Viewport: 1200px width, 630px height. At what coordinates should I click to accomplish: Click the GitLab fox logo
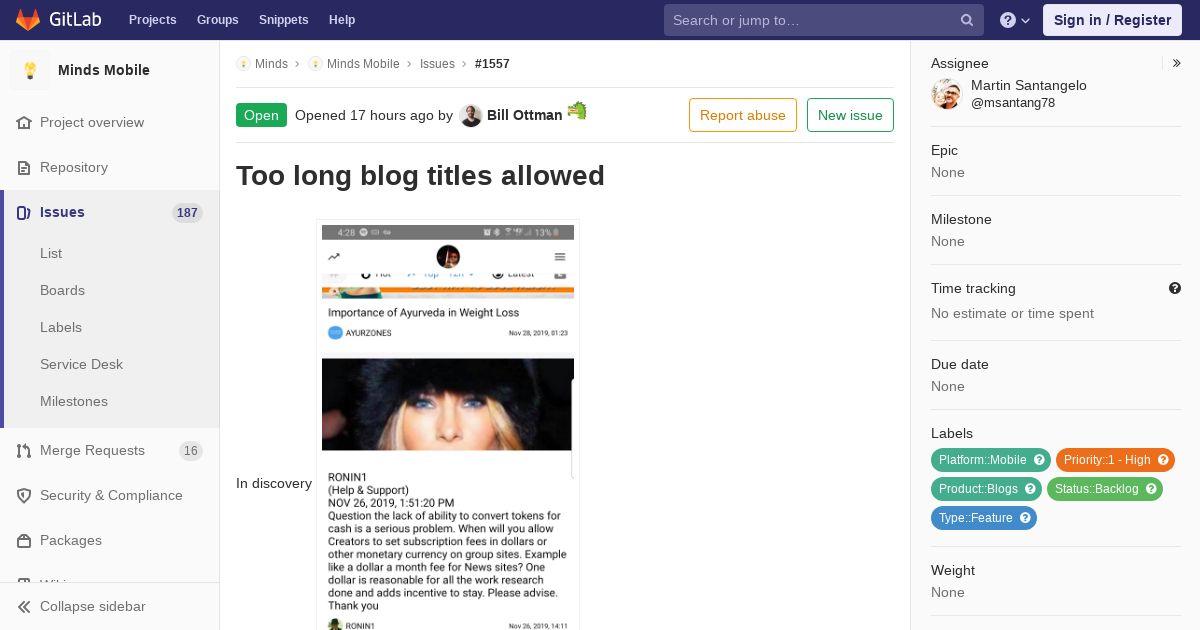click(x=28, y=19)
